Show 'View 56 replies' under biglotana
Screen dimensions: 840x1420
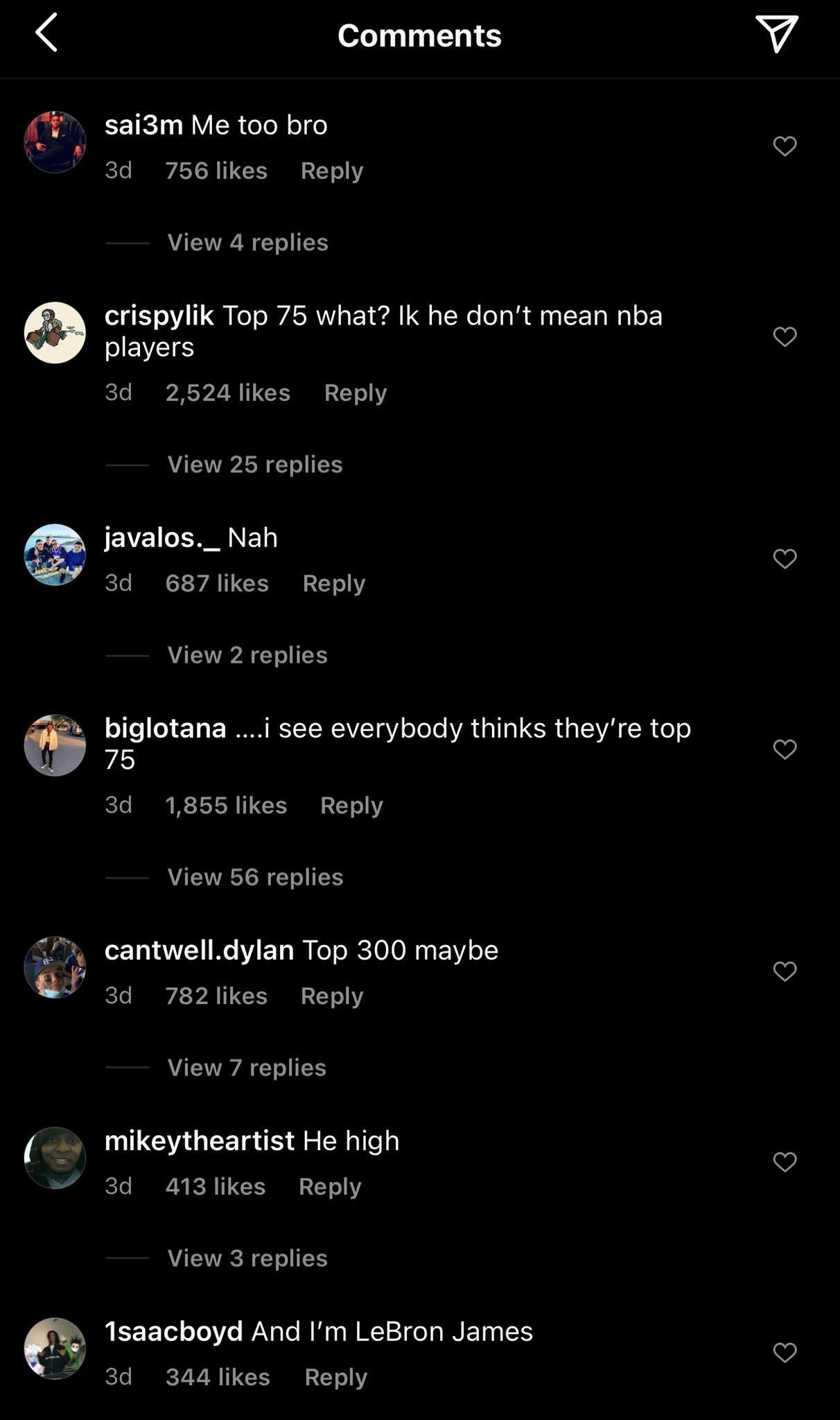click(255, 877)
